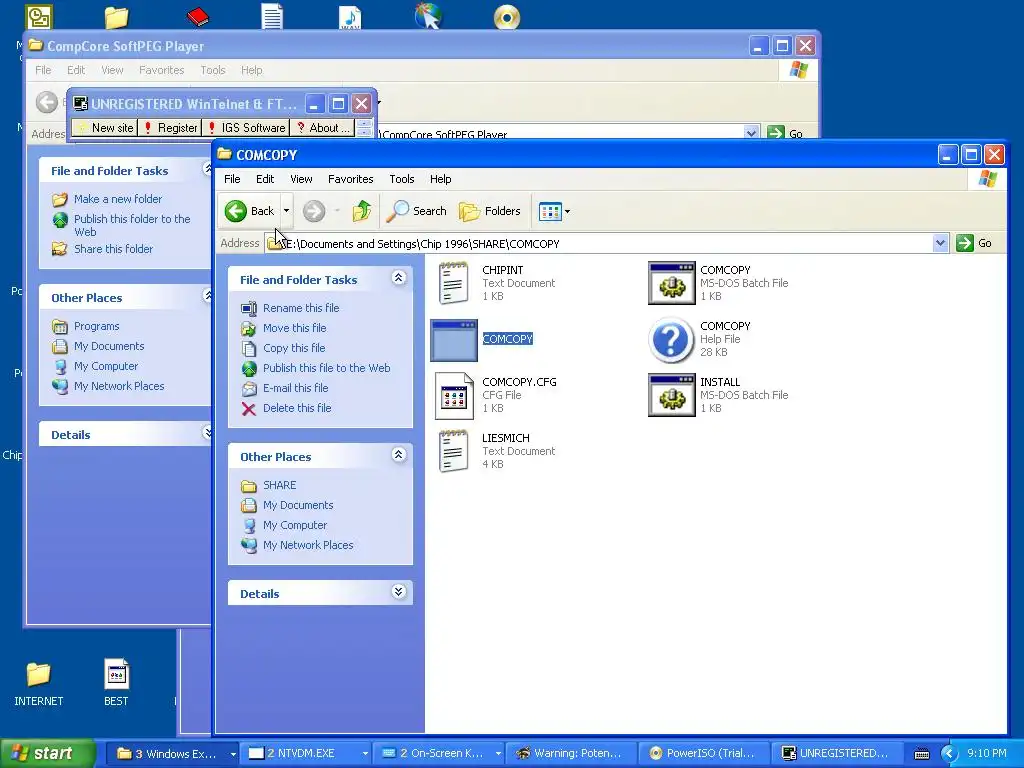Open SHARE folder in Other Places
The width and height of the screenshot is (1024, 768).
(280, 485)
